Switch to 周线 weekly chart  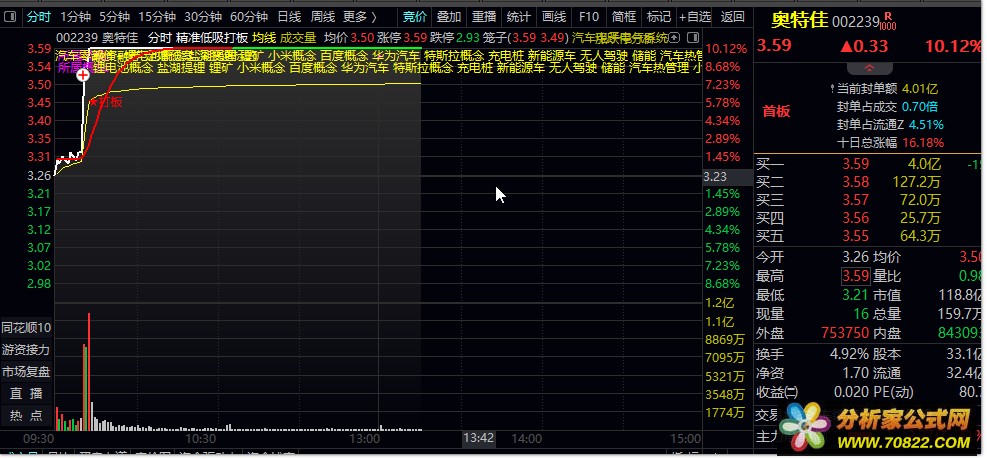tap(323, 16)
